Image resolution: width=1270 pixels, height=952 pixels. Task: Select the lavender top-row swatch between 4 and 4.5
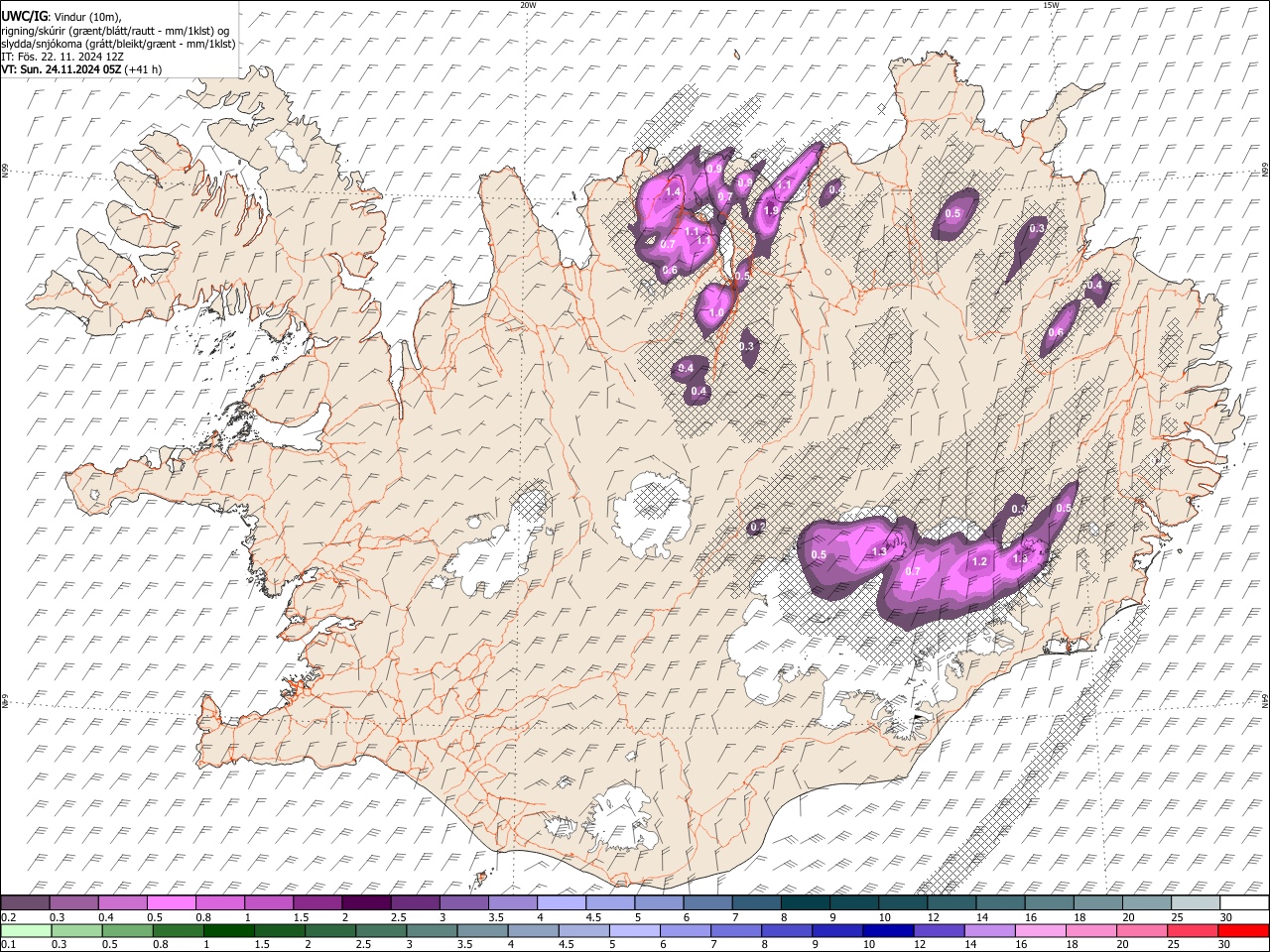point(561,903)
